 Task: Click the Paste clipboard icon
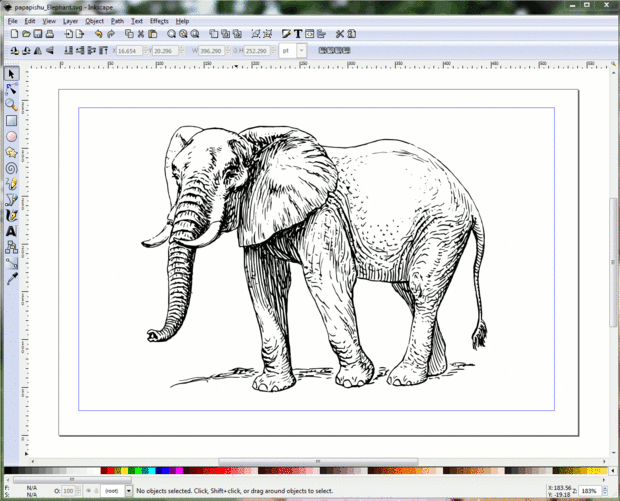[152, 34]
